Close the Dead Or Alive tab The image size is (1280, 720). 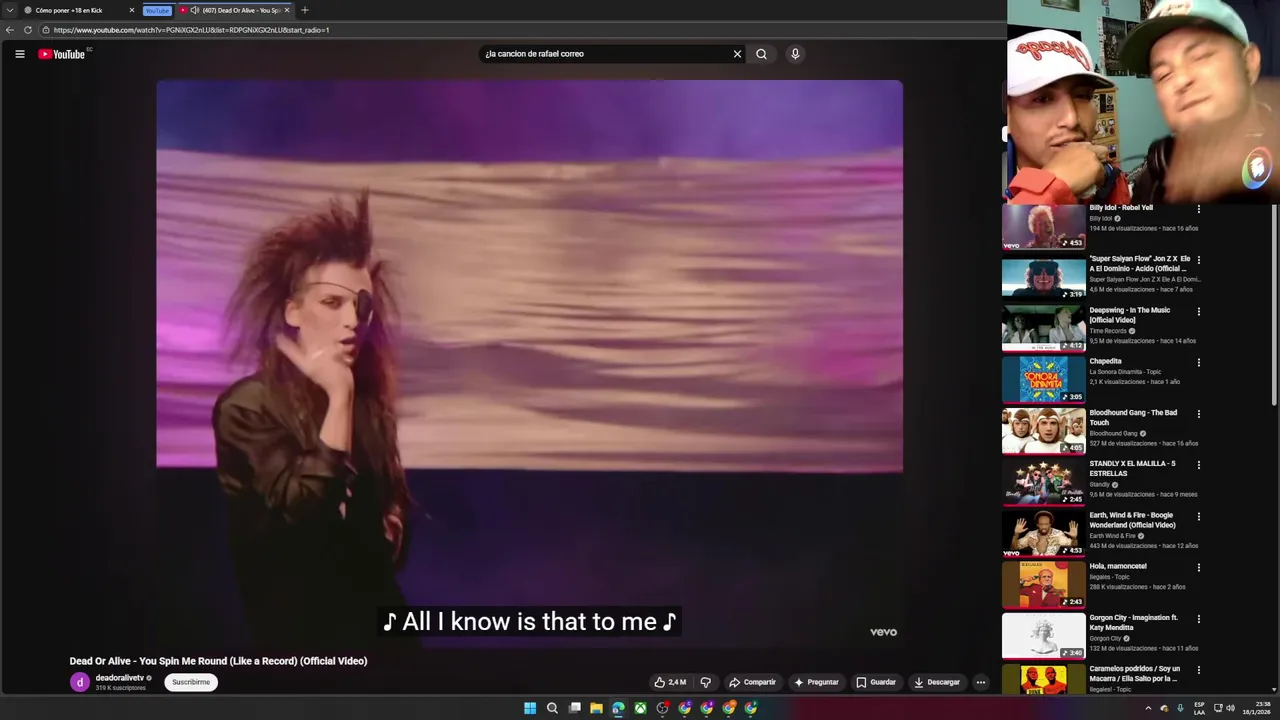[x=287, y=10]
